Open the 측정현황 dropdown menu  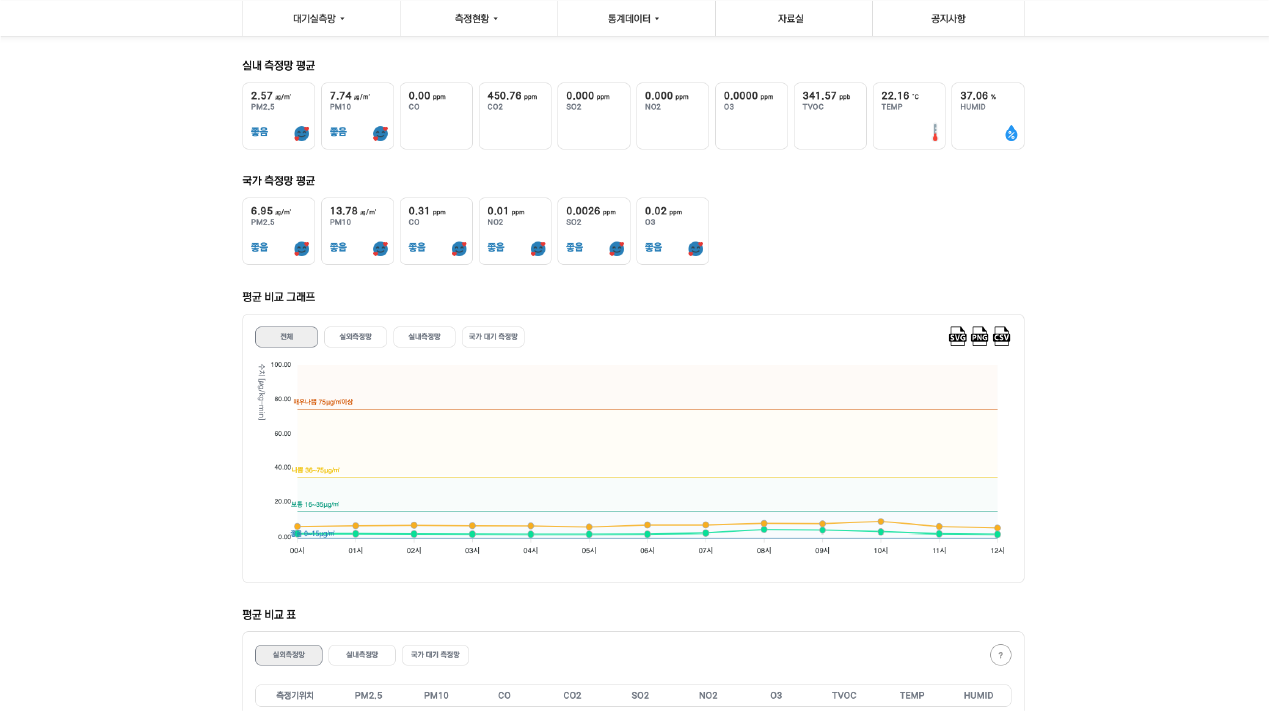(477, 18)
